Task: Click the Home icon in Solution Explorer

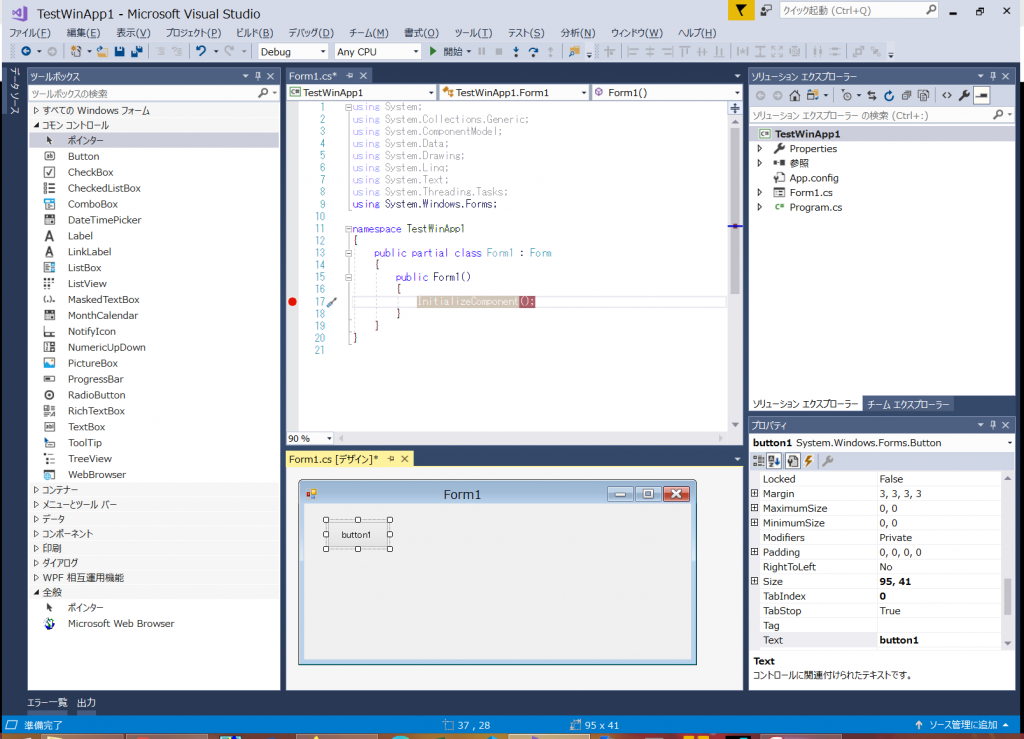Action: (794, 95)
